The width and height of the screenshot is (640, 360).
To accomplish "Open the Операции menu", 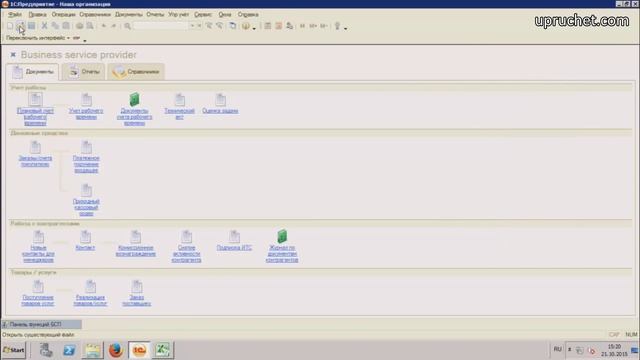I will (63, 14).
